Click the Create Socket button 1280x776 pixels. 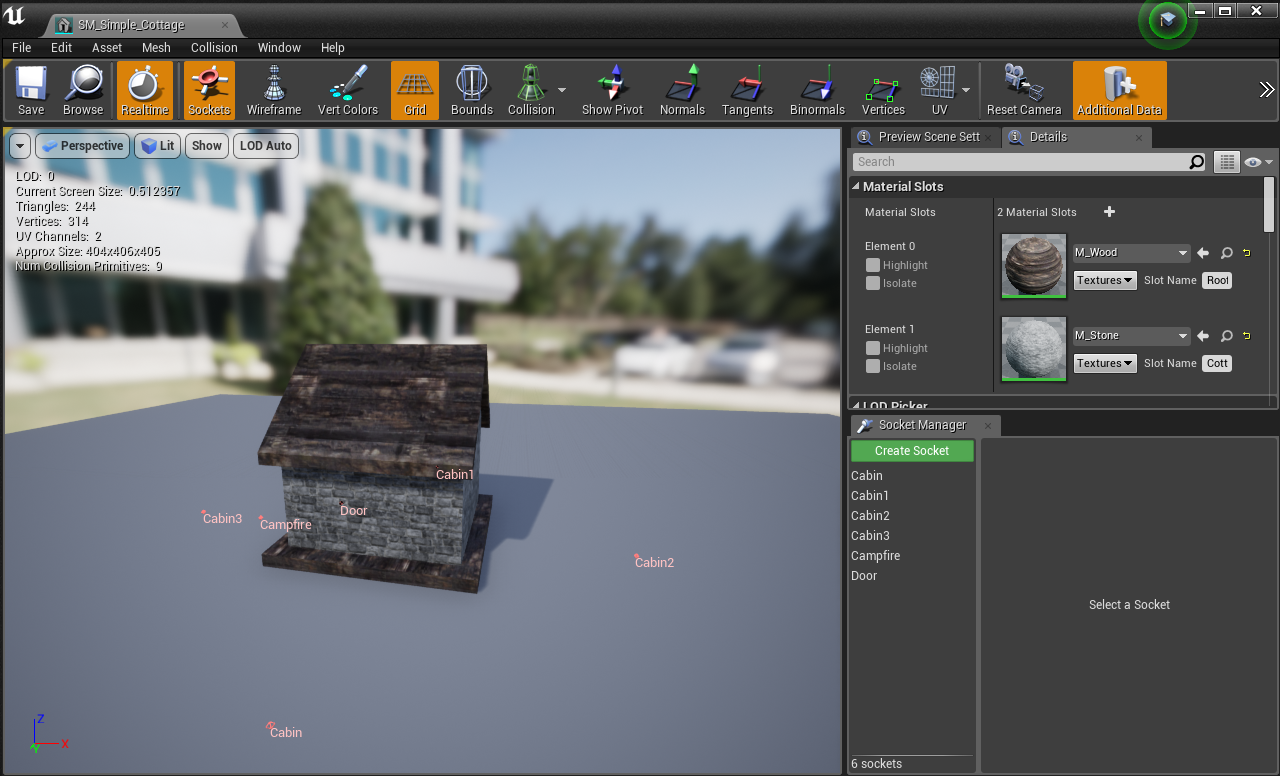[912, 451]
